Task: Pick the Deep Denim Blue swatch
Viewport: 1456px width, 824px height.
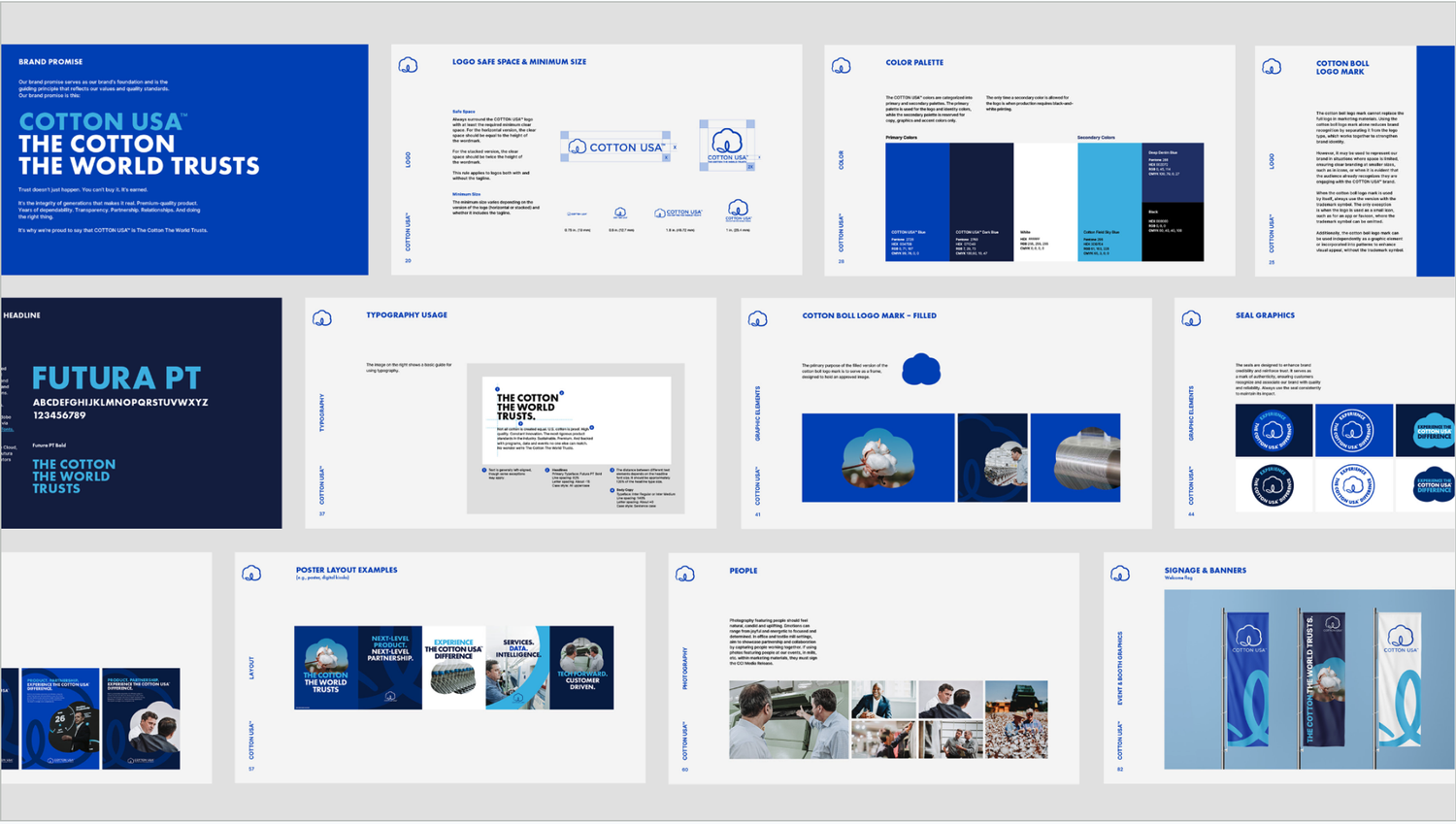Action: pyautogui.click(x=1173, y=172)
